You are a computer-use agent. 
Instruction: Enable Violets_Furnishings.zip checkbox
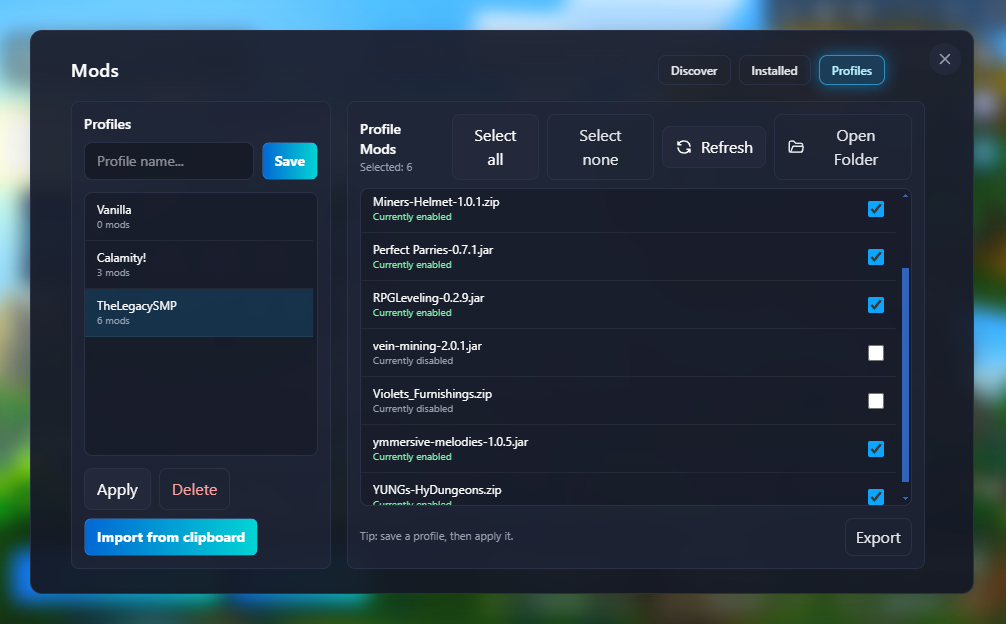click(x=876, y=401)
